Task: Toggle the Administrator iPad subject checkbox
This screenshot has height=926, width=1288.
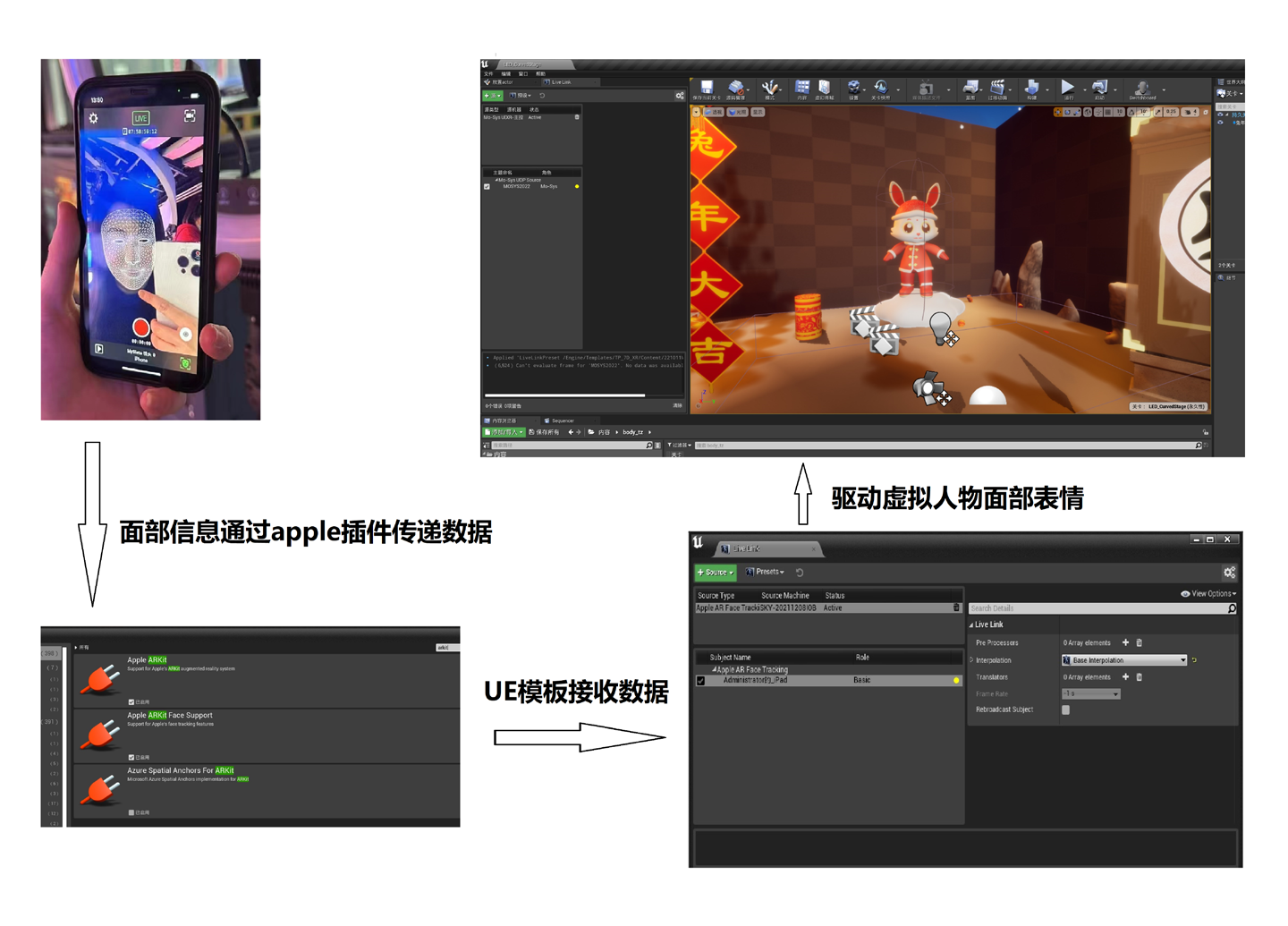Action: click(700, 681)
